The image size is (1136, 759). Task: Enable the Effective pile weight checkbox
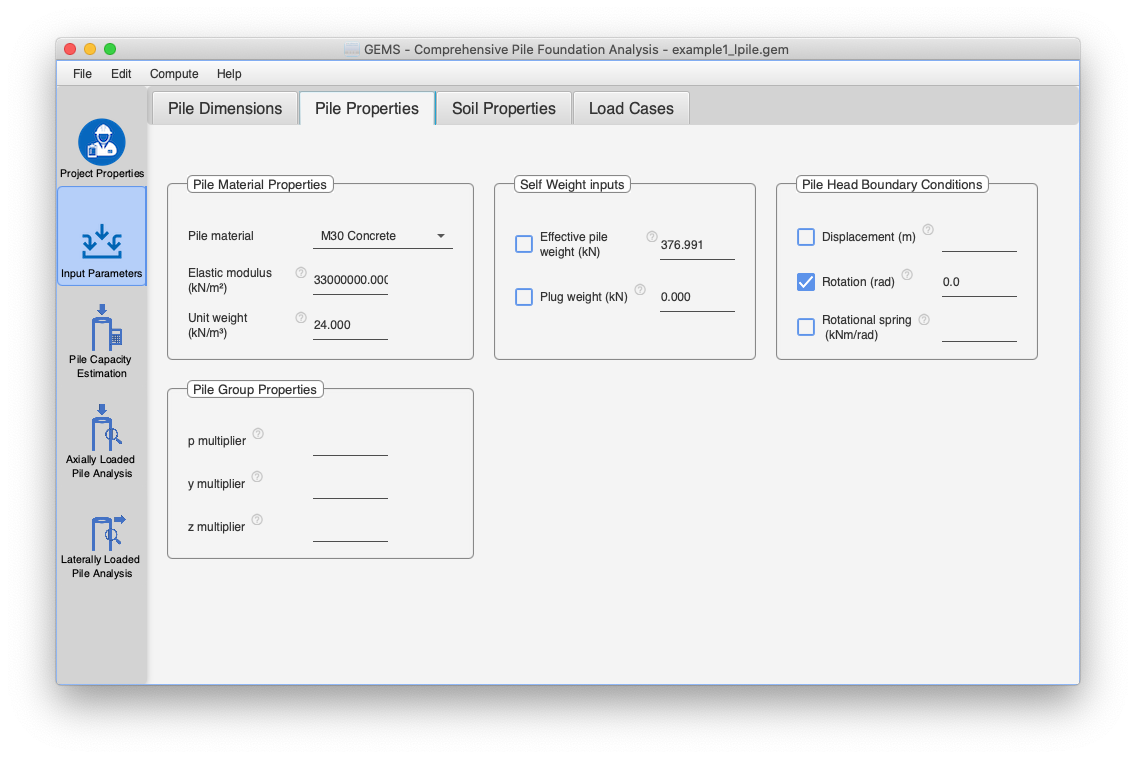(524, 244)
